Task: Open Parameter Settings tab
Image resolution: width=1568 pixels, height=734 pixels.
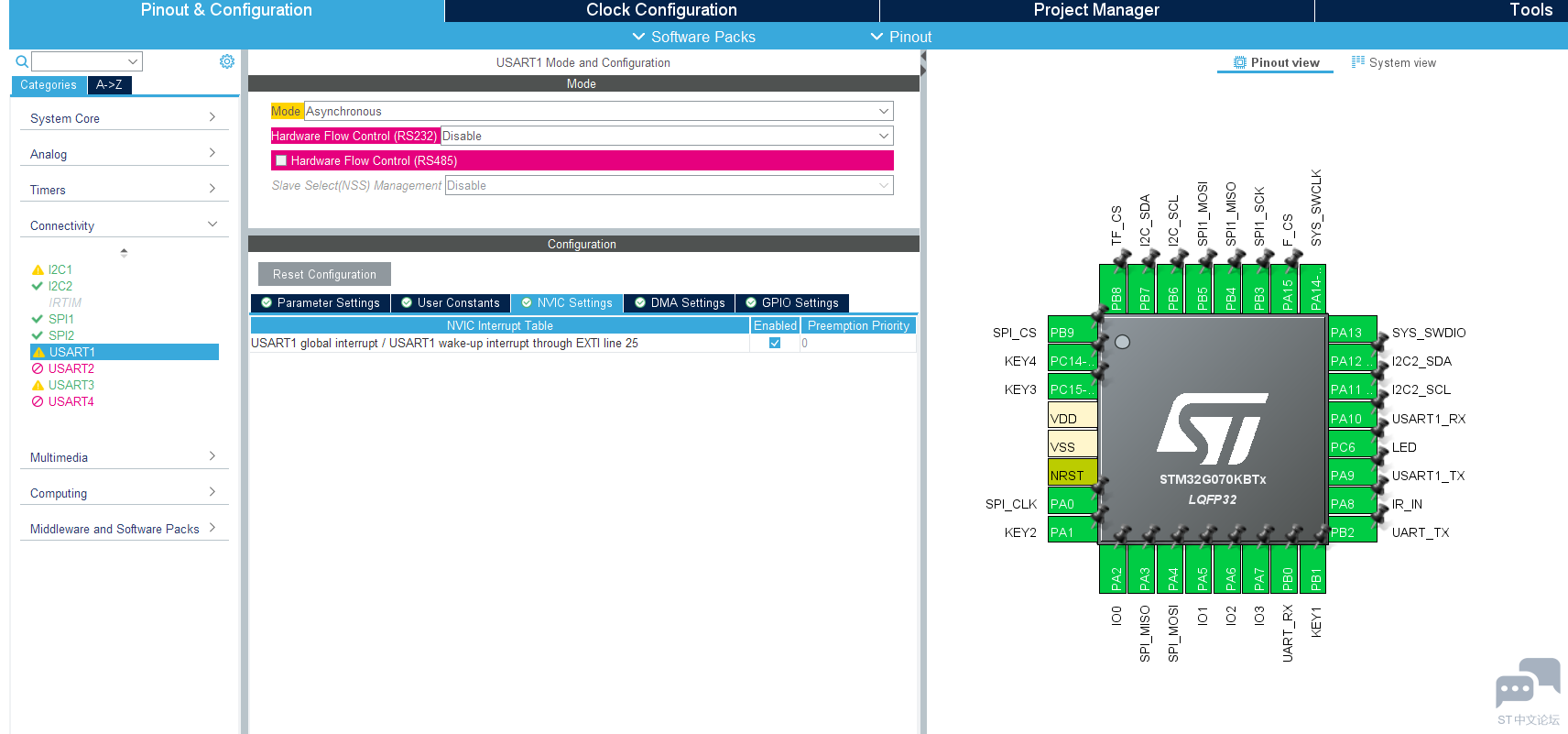Action: (x=321, y=302)
